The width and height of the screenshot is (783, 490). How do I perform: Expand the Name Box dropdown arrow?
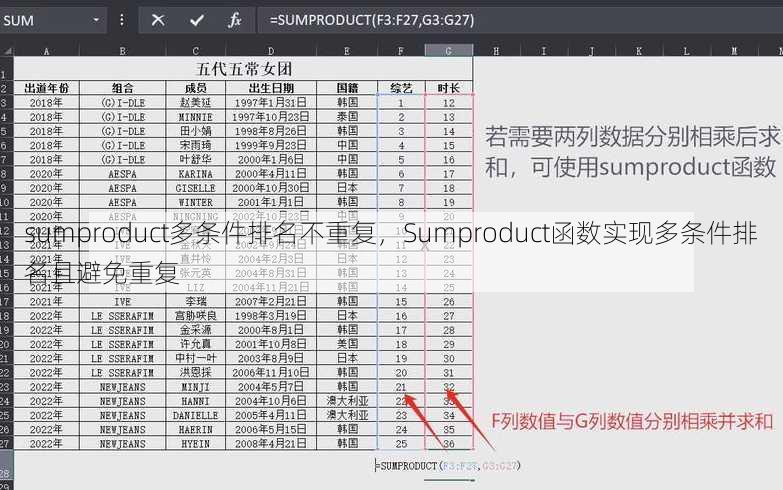point(96,20)
